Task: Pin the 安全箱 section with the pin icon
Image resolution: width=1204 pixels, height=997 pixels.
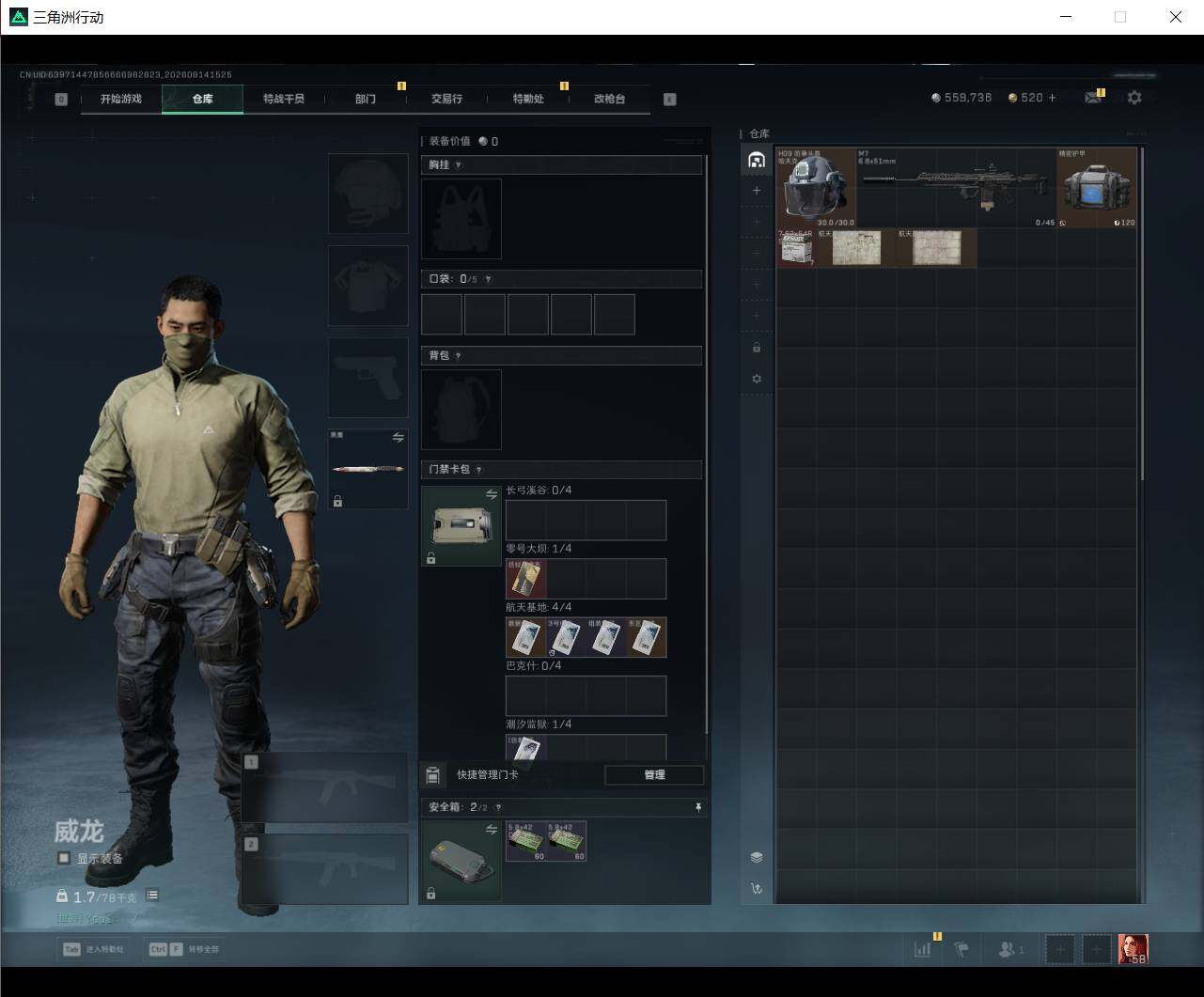Action: [697, 807]
